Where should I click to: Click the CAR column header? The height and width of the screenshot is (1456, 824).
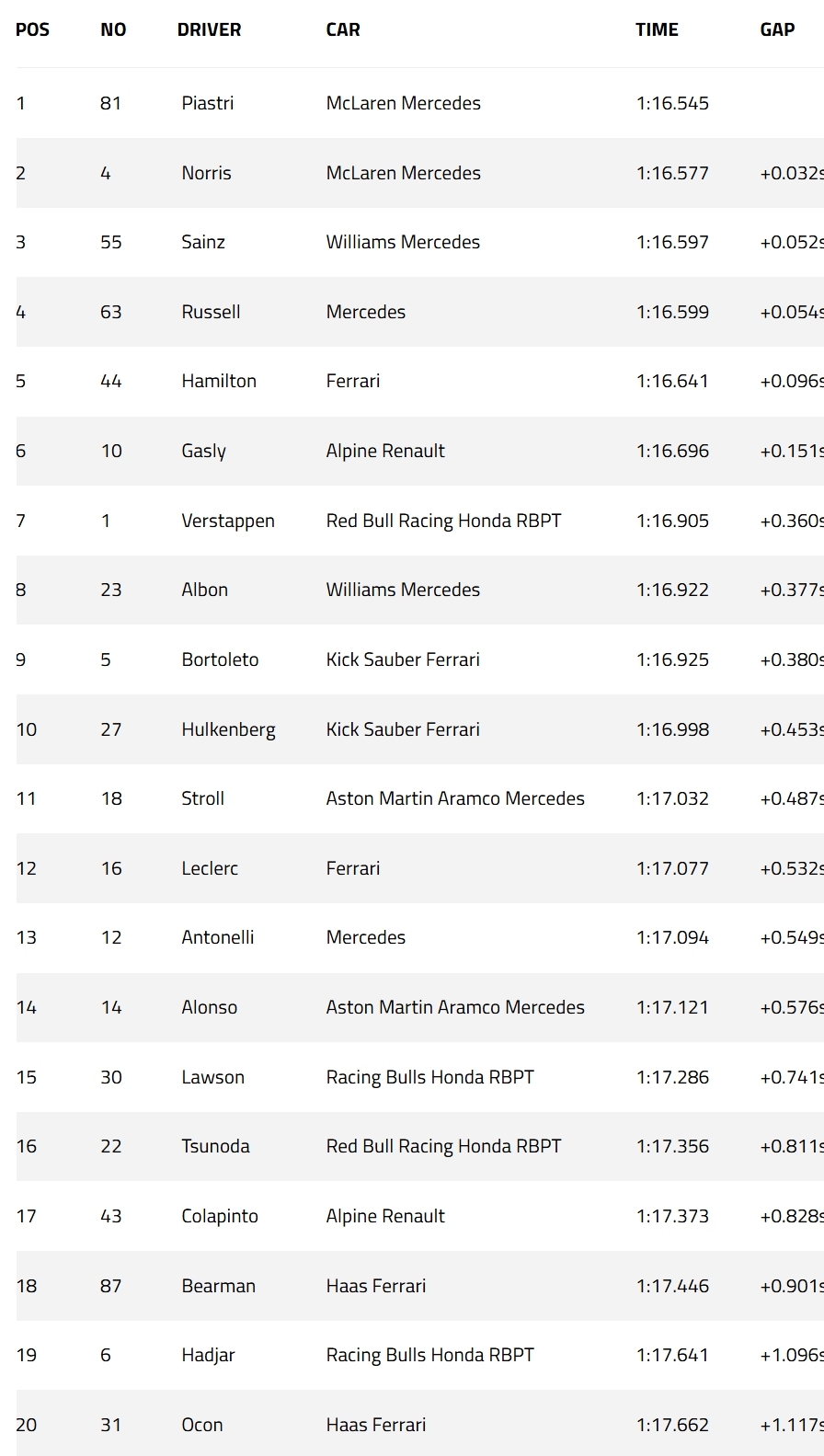pos(343,29)
